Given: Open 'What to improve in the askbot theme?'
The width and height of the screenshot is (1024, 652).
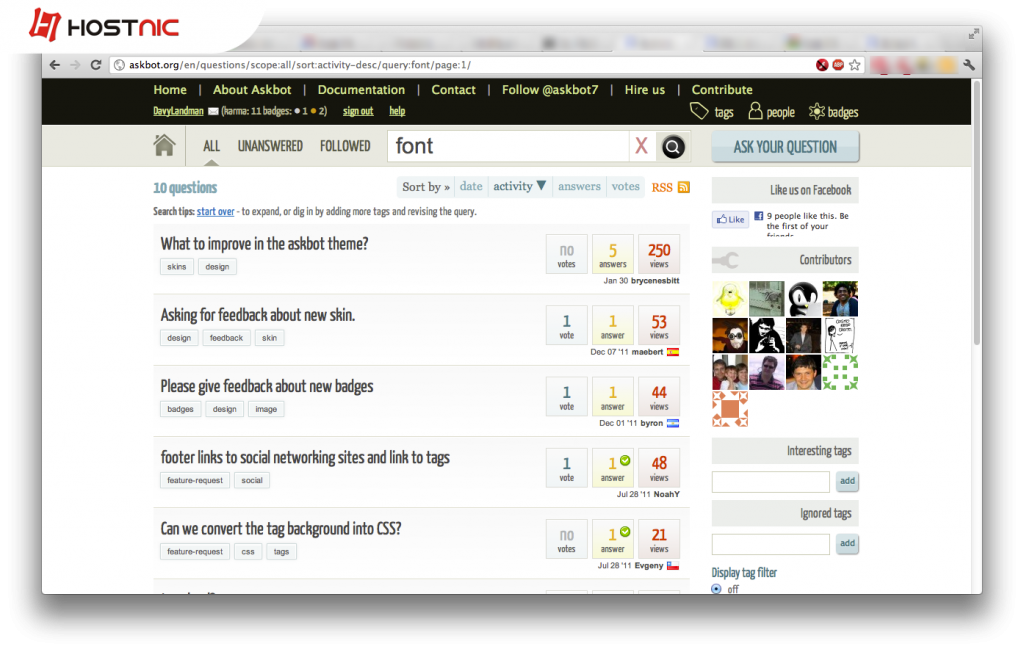Looking at the screenshot, I should click(264, 244).
